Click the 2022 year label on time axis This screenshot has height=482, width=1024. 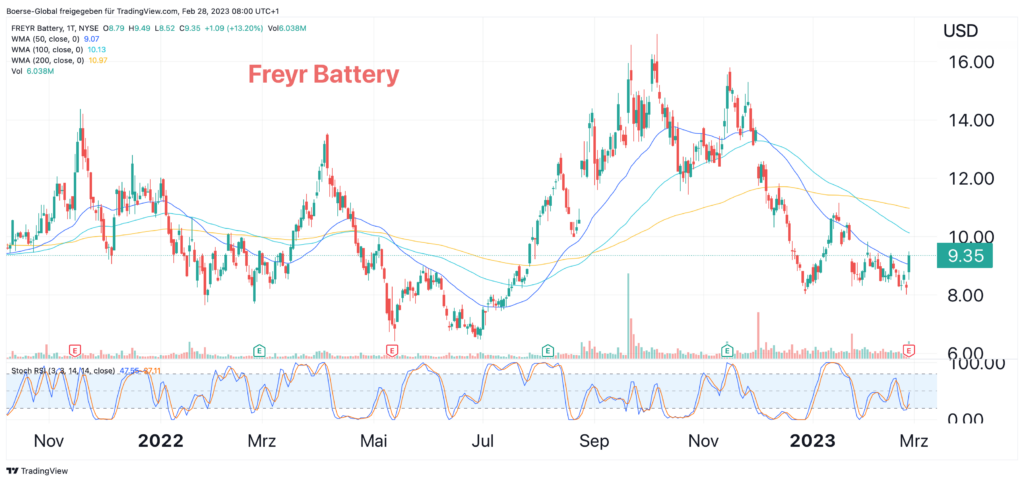tap(161, 441)
